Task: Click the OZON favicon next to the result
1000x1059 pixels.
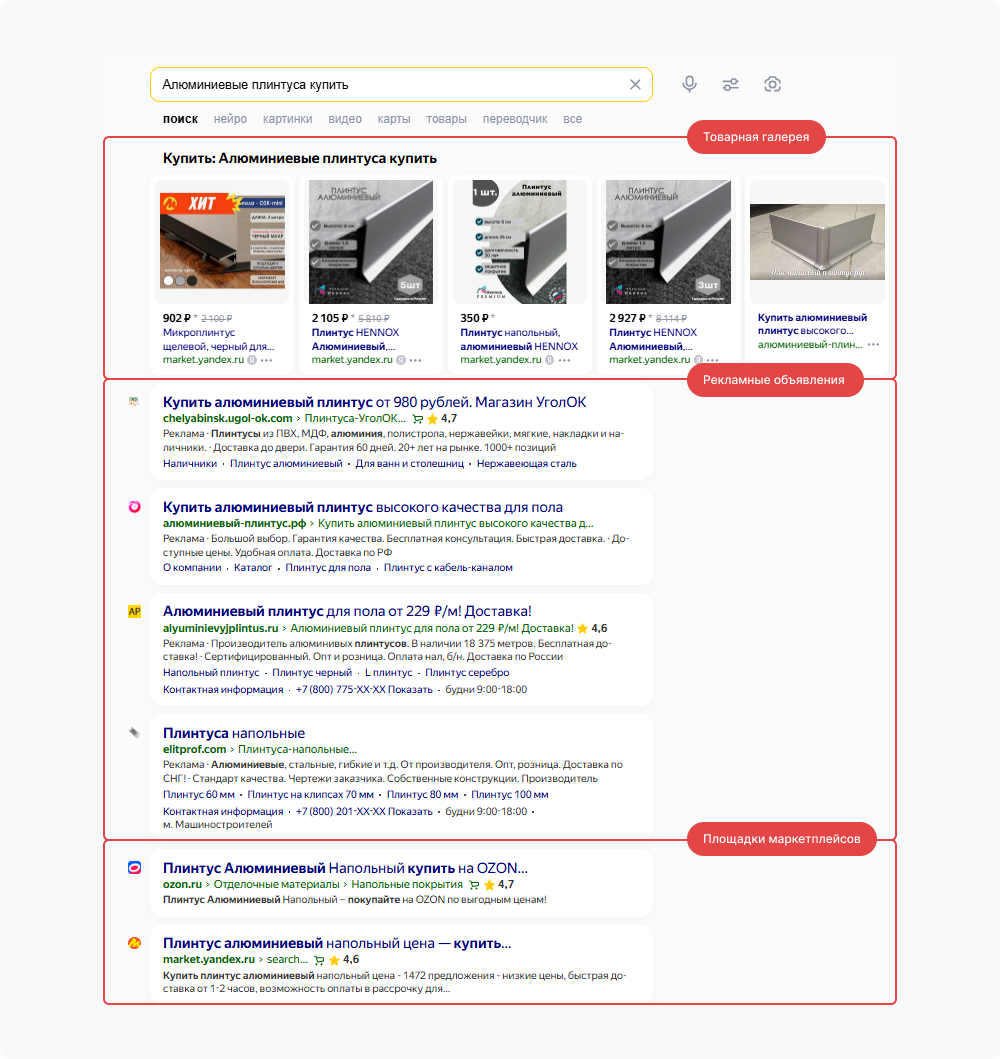Action: [135, 868]
